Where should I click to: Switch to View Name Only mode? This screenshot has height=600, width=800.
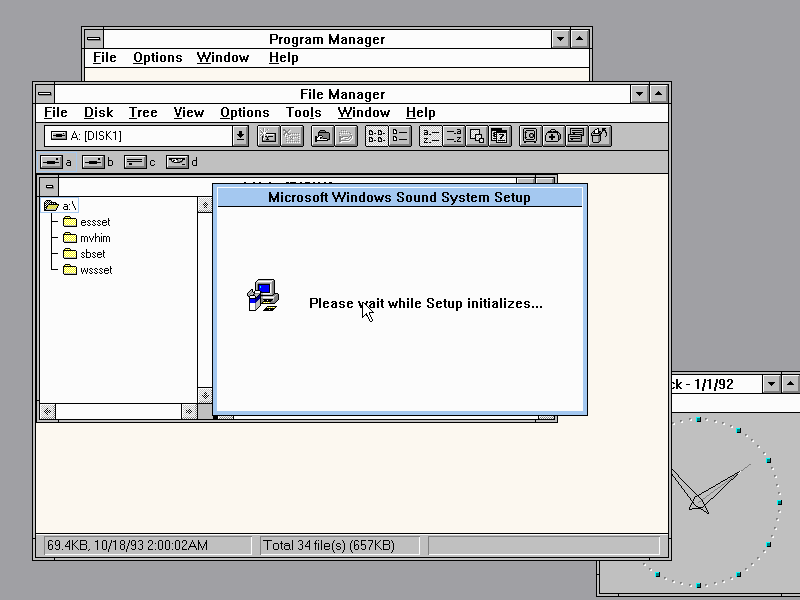coord(376,136)
